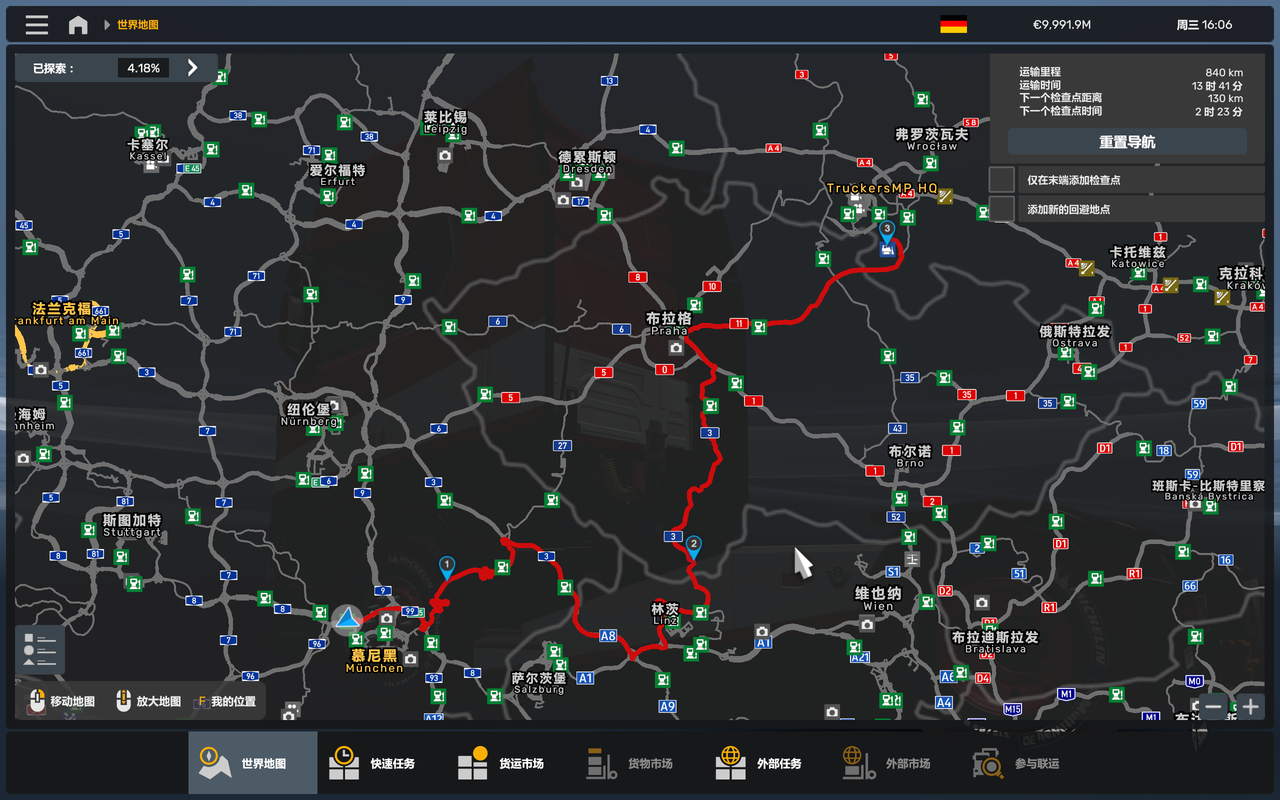Click the destination company icon under marker 3

pos(886,251)
